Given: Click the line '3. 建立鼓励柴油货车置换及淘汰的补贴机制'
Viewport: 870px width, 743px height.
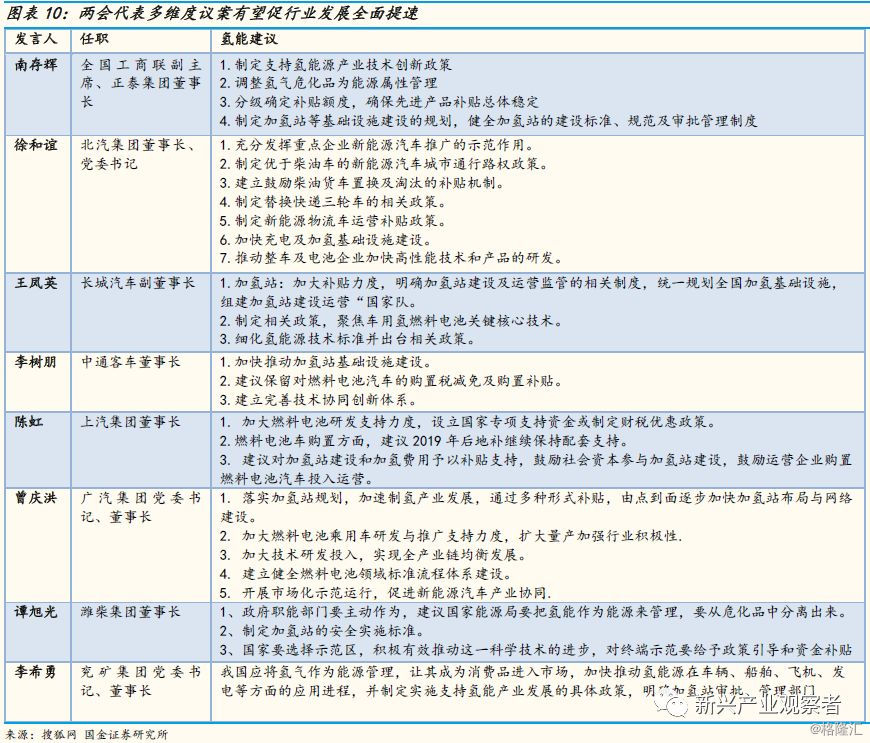Looking at the screenshot, I should (x=362, y=183).
